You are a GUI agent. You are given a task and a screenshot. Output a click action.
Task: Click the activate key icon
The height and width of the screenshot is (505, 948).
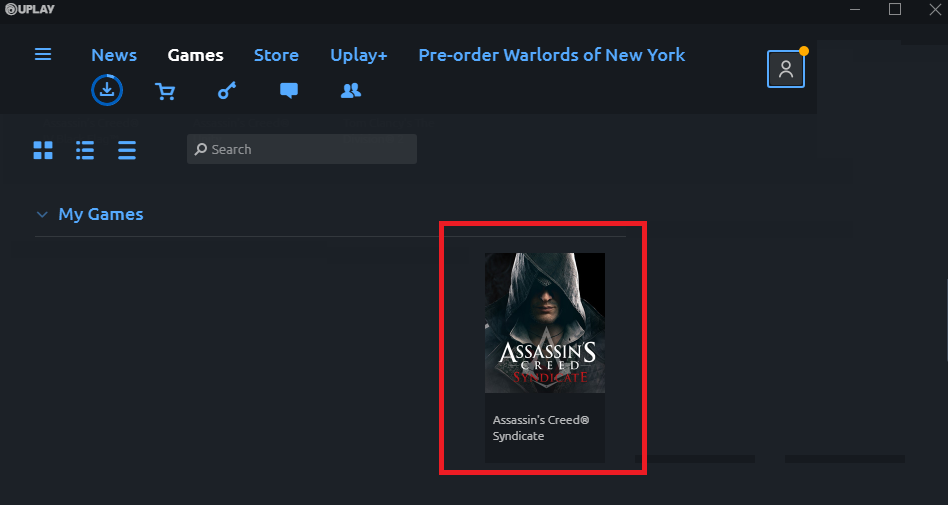point(227,91)
